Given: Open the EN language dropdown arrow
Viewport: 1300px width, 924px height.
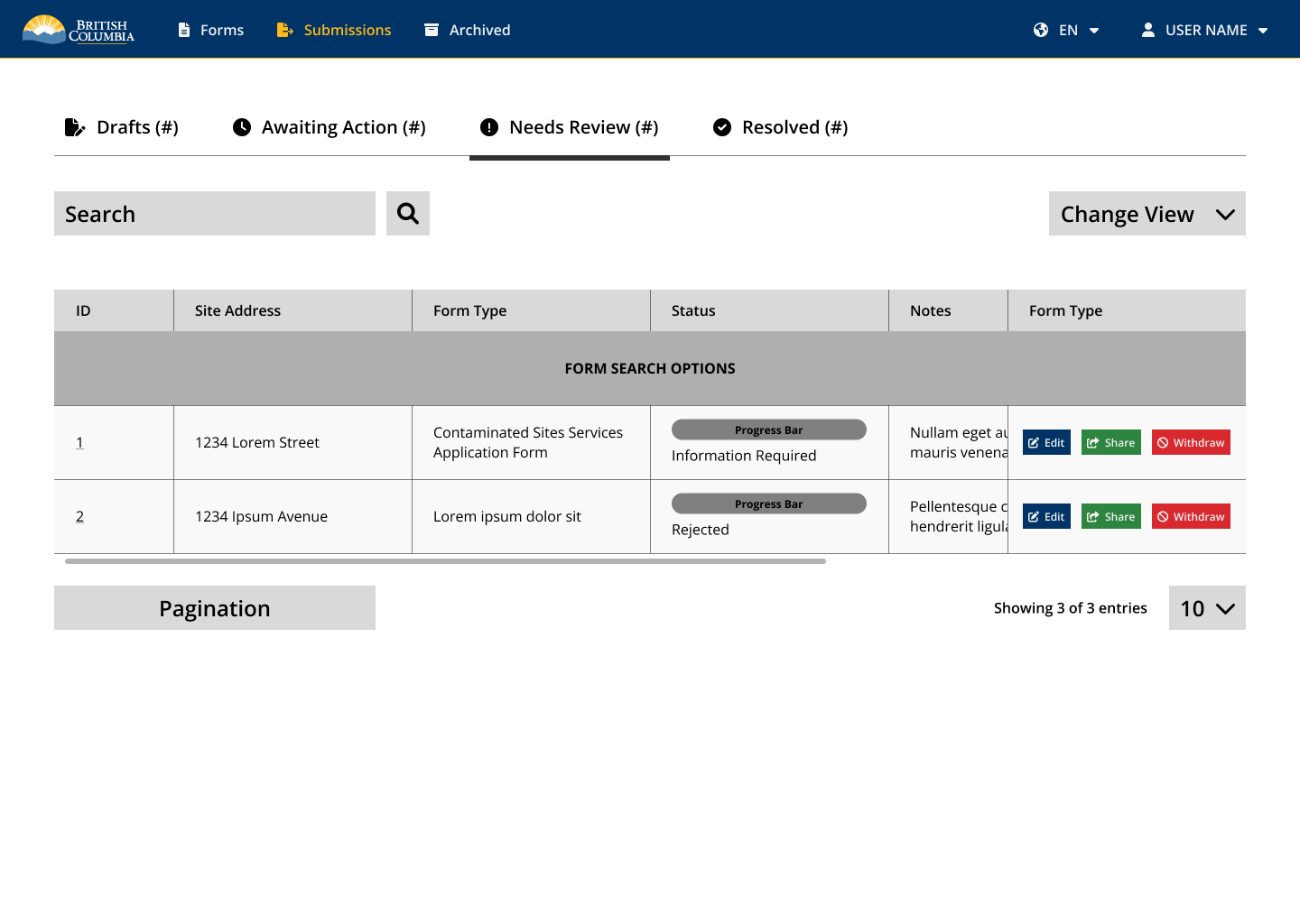Looking at the screenshot, I should [x=1094, y=31].
